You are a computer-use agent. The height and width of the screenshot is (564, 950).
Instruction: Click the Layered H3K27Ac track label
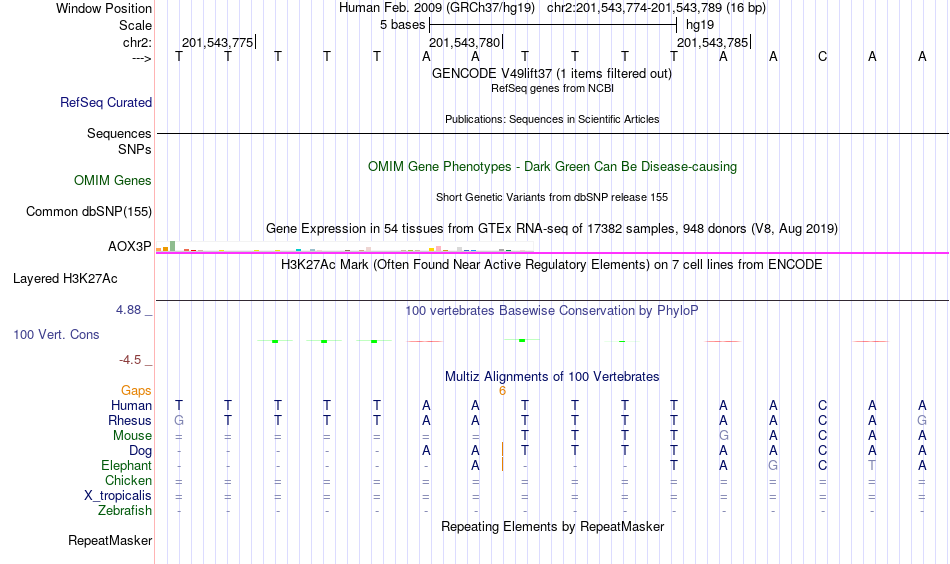click(65, 279)
